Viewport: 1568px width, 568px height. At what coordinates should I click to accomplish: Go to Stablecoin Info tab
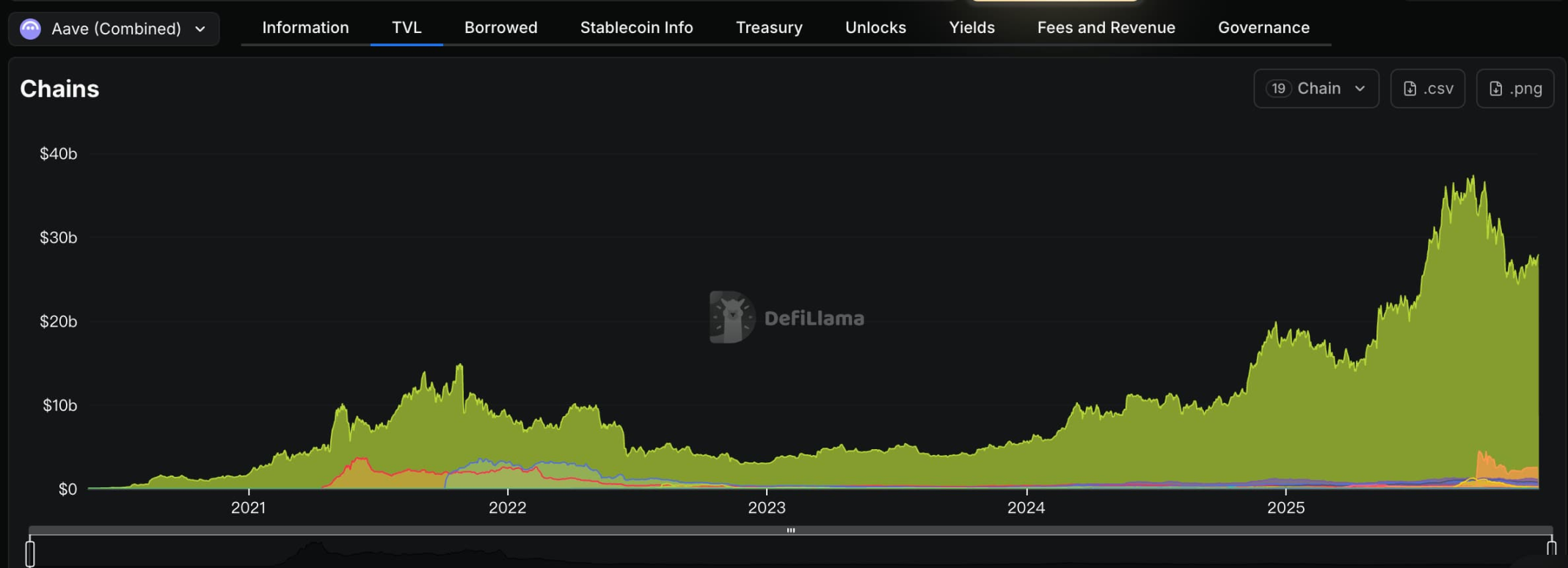(x=636, y=28)
